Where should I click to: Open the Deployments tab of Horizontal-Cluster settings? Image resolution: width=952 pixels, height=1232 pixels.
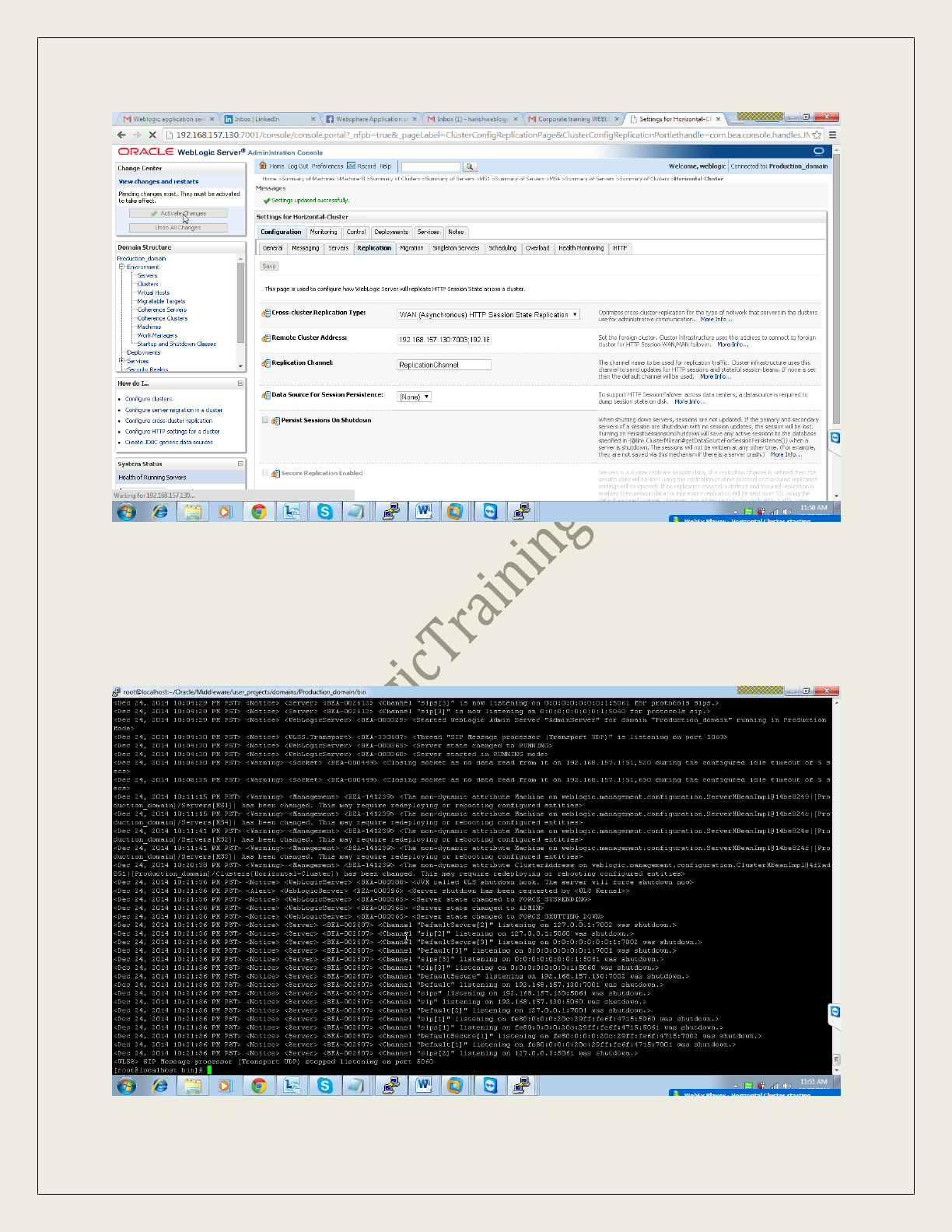pyautogui.click(x=391, y=232)
